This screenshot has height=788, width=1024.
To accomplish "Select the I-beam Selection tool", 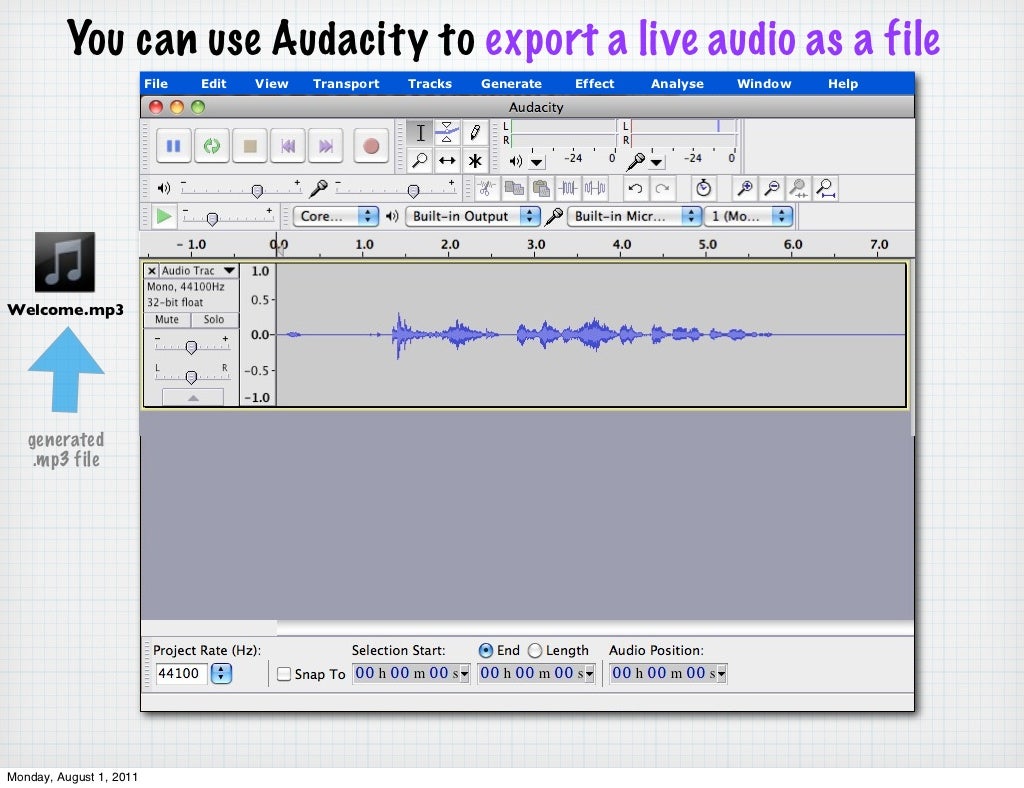I will click(420, 133).
